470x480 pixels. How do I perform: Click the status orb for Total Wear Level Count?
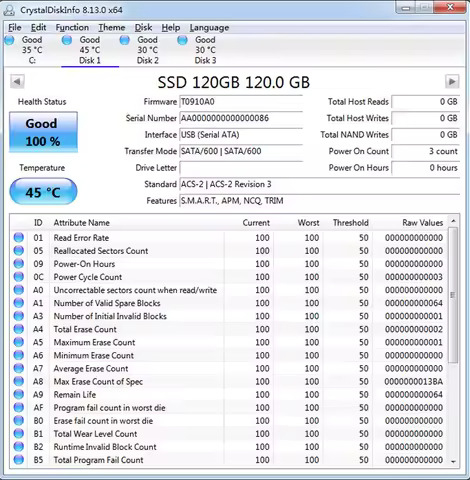19,434
